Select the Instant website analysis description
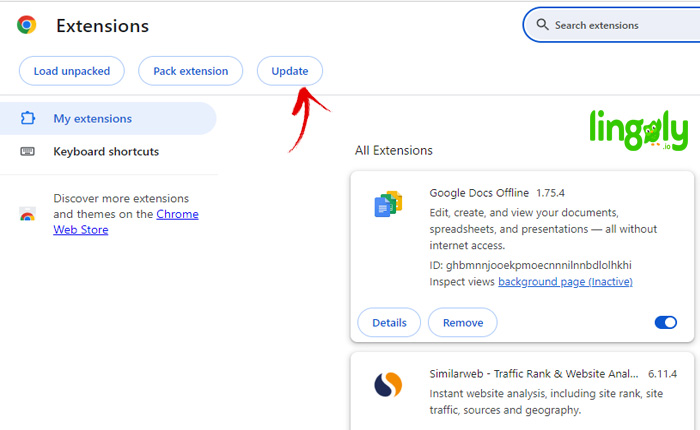The width and height of the screenshot is (700, 430). click(546, 401)
